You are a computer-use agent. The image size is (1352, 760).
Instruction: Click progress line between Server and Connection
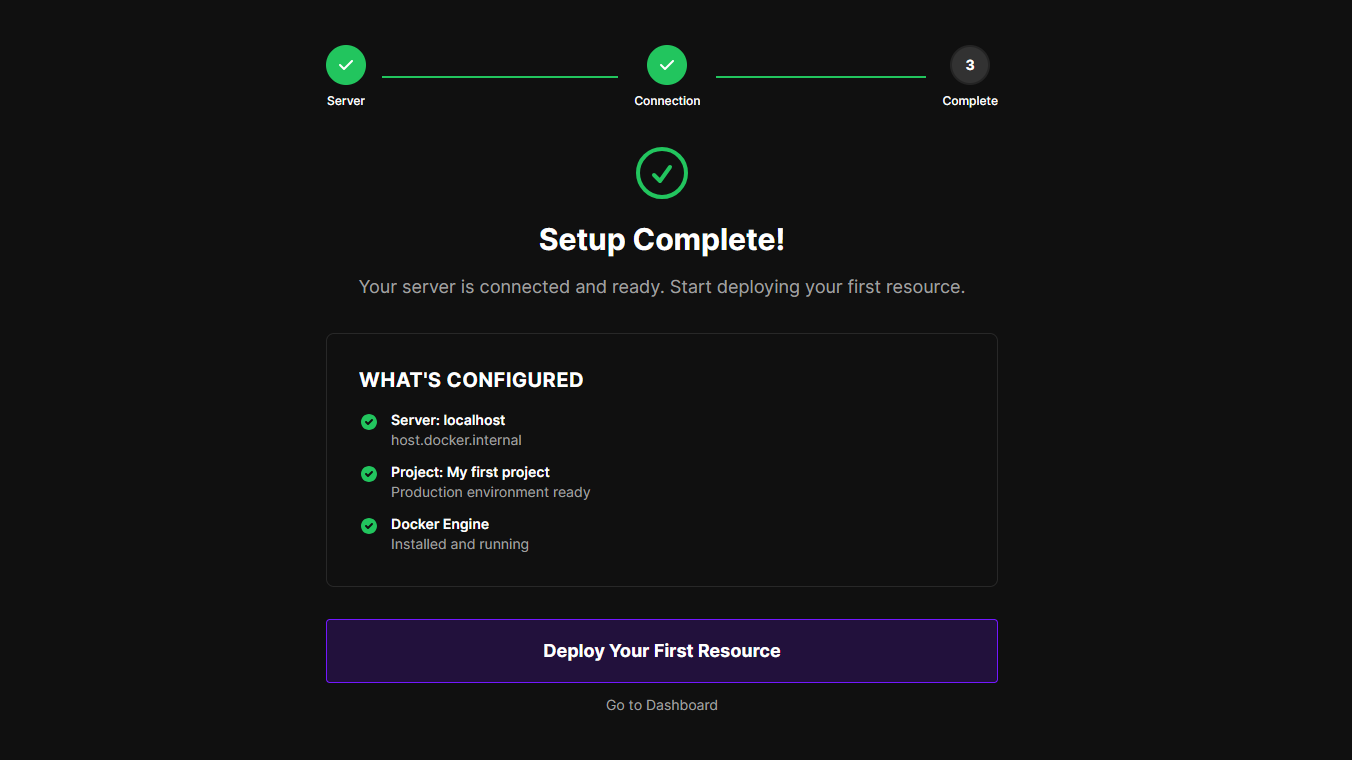(x=500, y=77)
